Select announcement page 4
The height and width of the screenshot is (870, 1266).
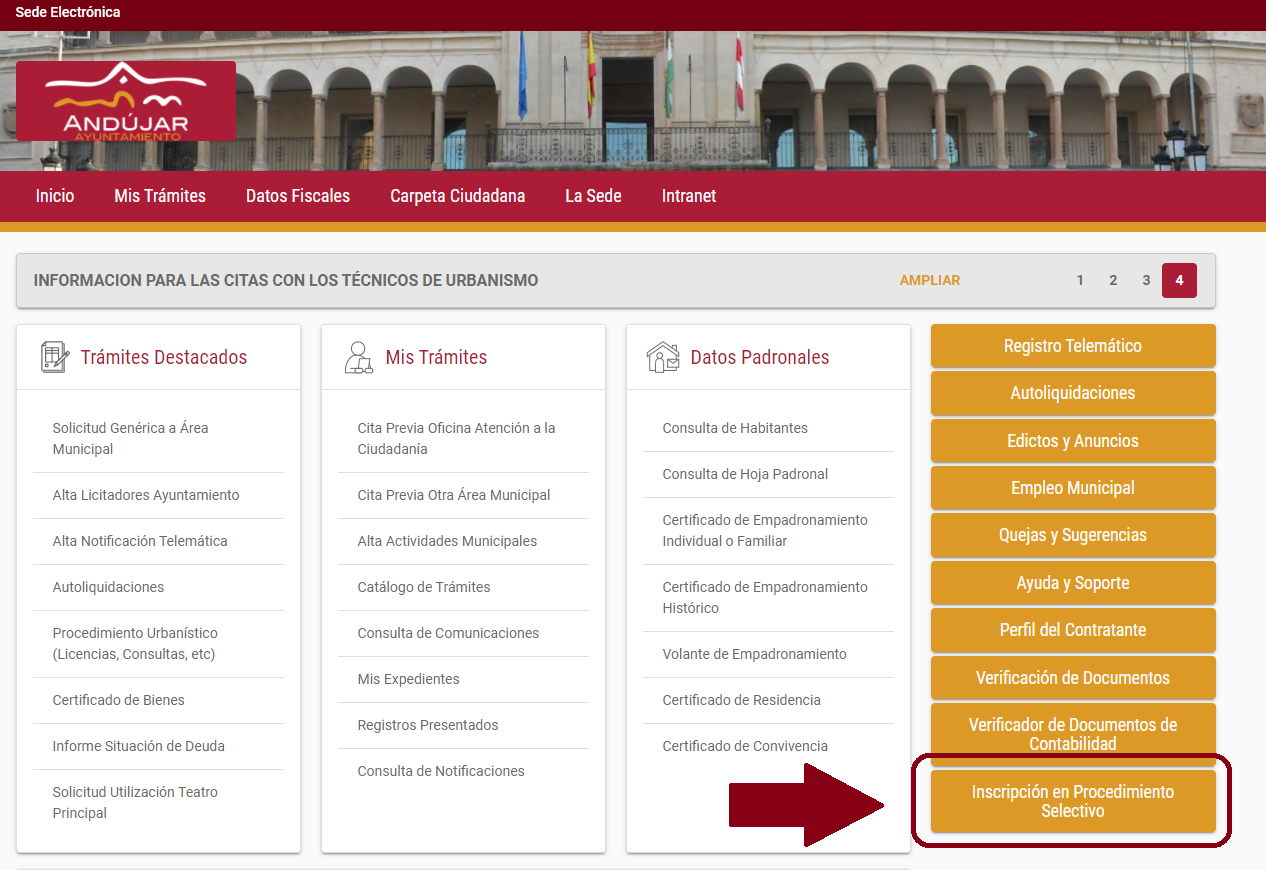(1179, 281)
